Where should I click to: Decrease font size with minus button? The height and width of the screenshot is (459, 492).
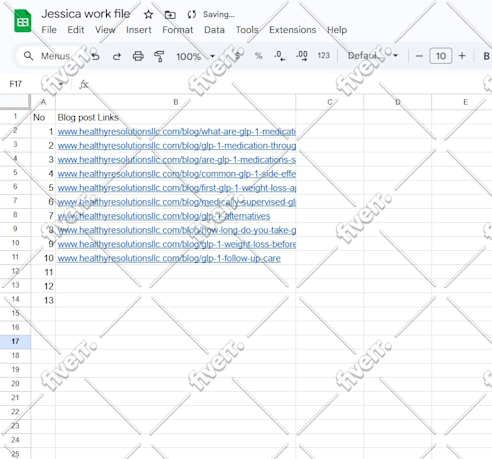click(x=419, y=56)
